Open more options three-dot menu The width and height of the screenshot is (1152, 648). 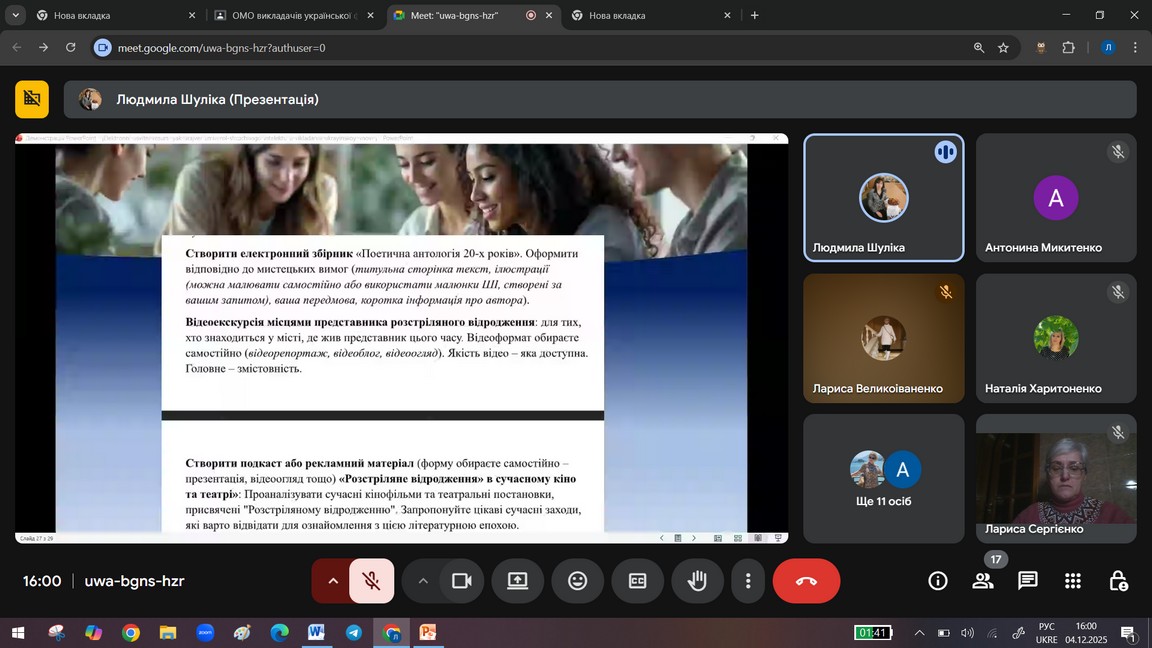click(x=748, y=581)
